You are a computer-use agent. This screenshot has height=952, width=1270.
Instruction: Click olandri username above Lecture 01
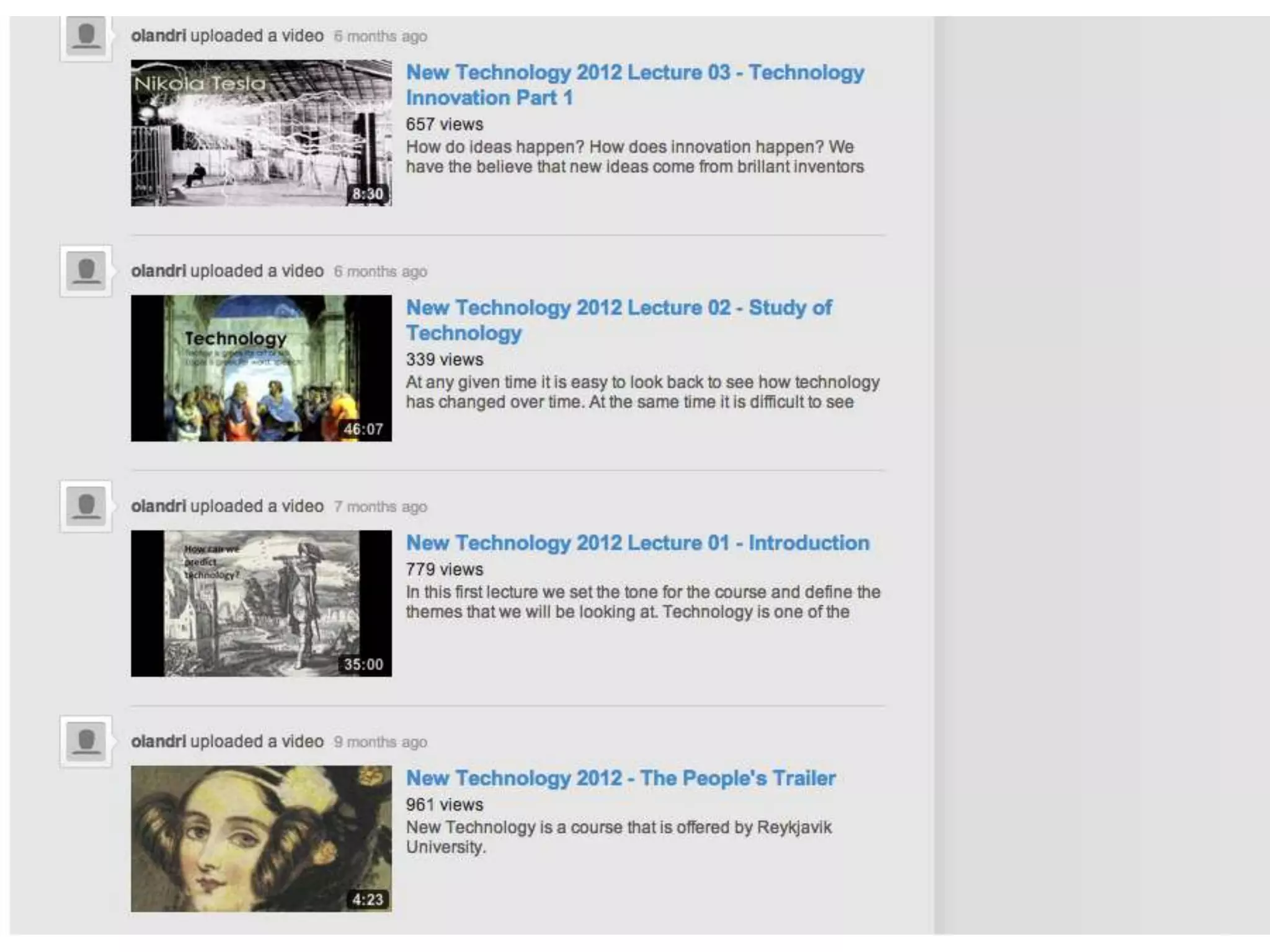click(x=158, y=506)
